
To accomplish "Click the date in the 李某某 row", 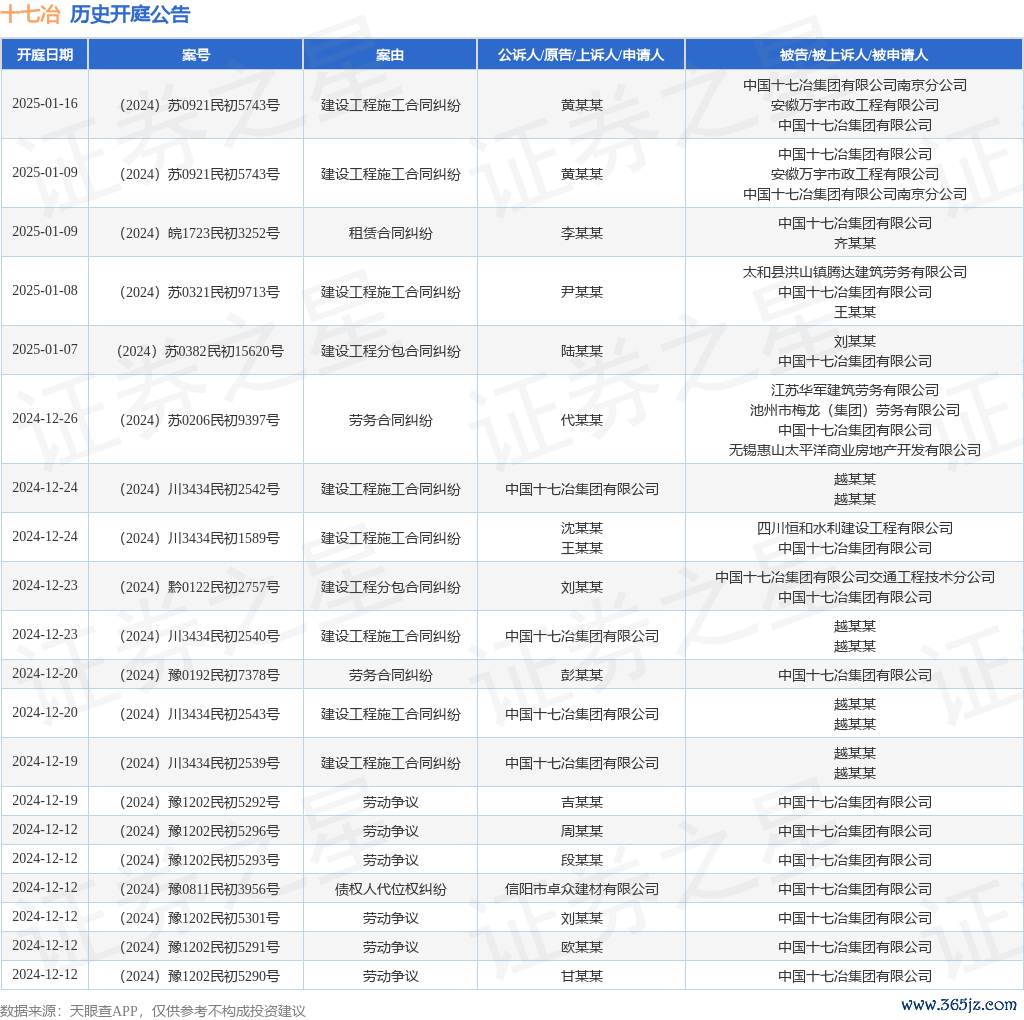I will pyautogui.click(x=44, y=232).
